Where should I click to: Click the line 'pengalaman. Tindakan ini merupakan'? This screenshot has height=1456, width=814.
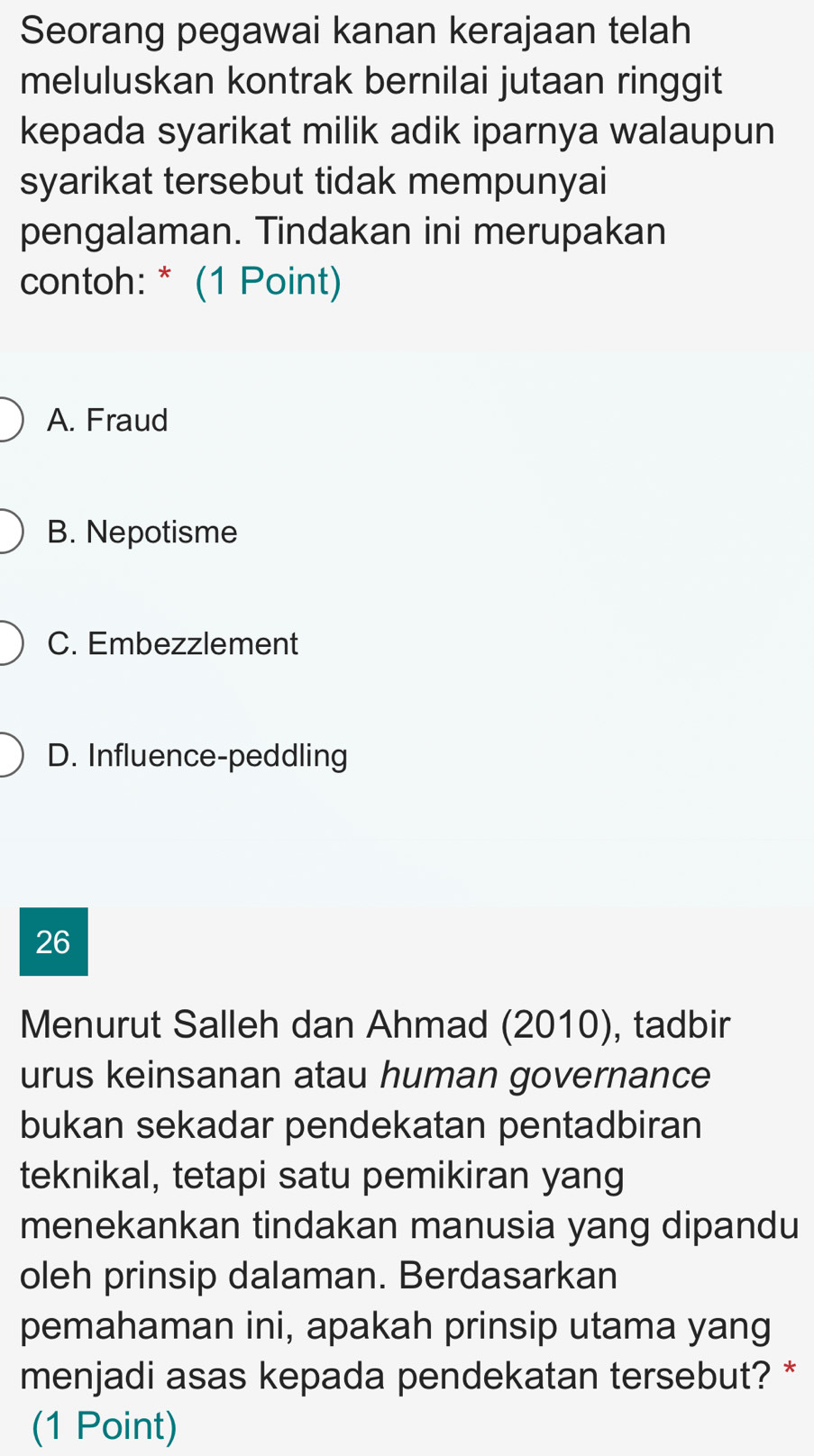point(343,232)
